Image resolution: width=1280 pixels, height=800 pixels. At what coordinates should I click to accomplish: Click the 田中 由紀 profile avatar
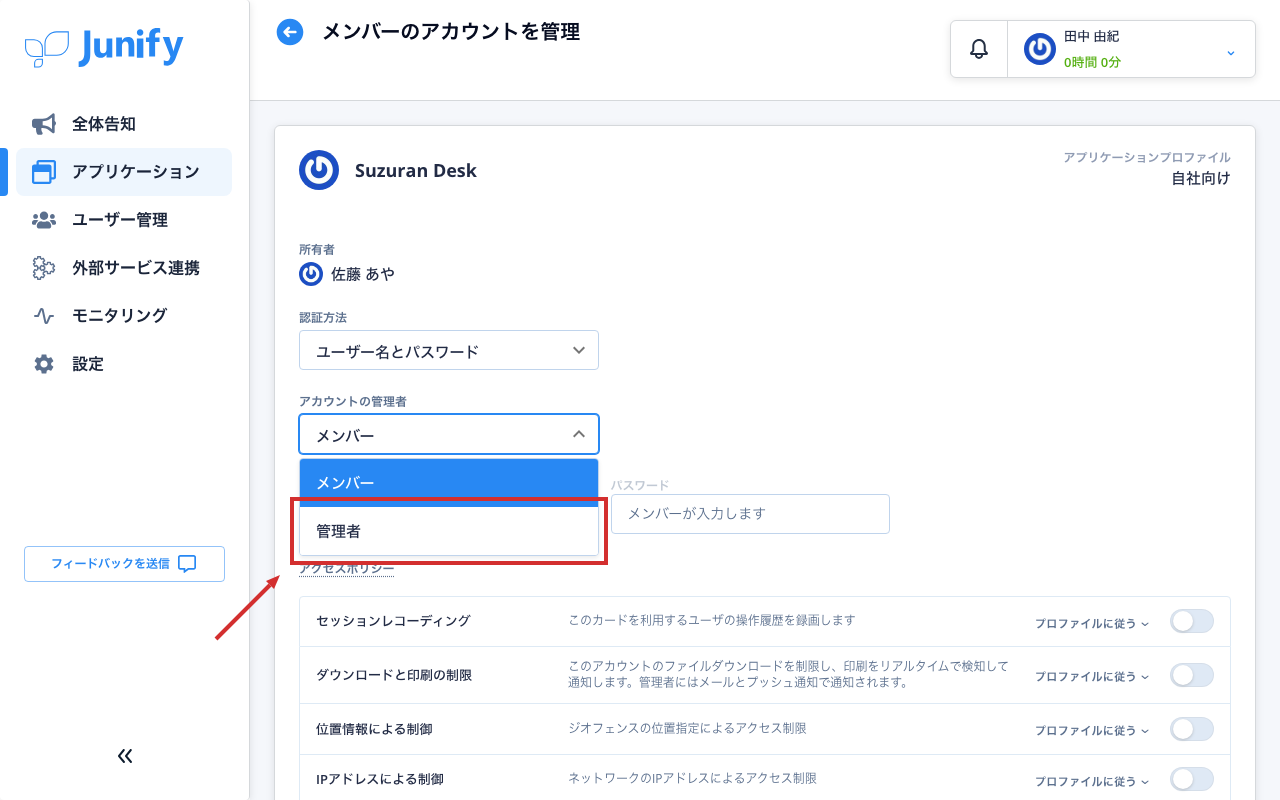[x=1040, y=49]
